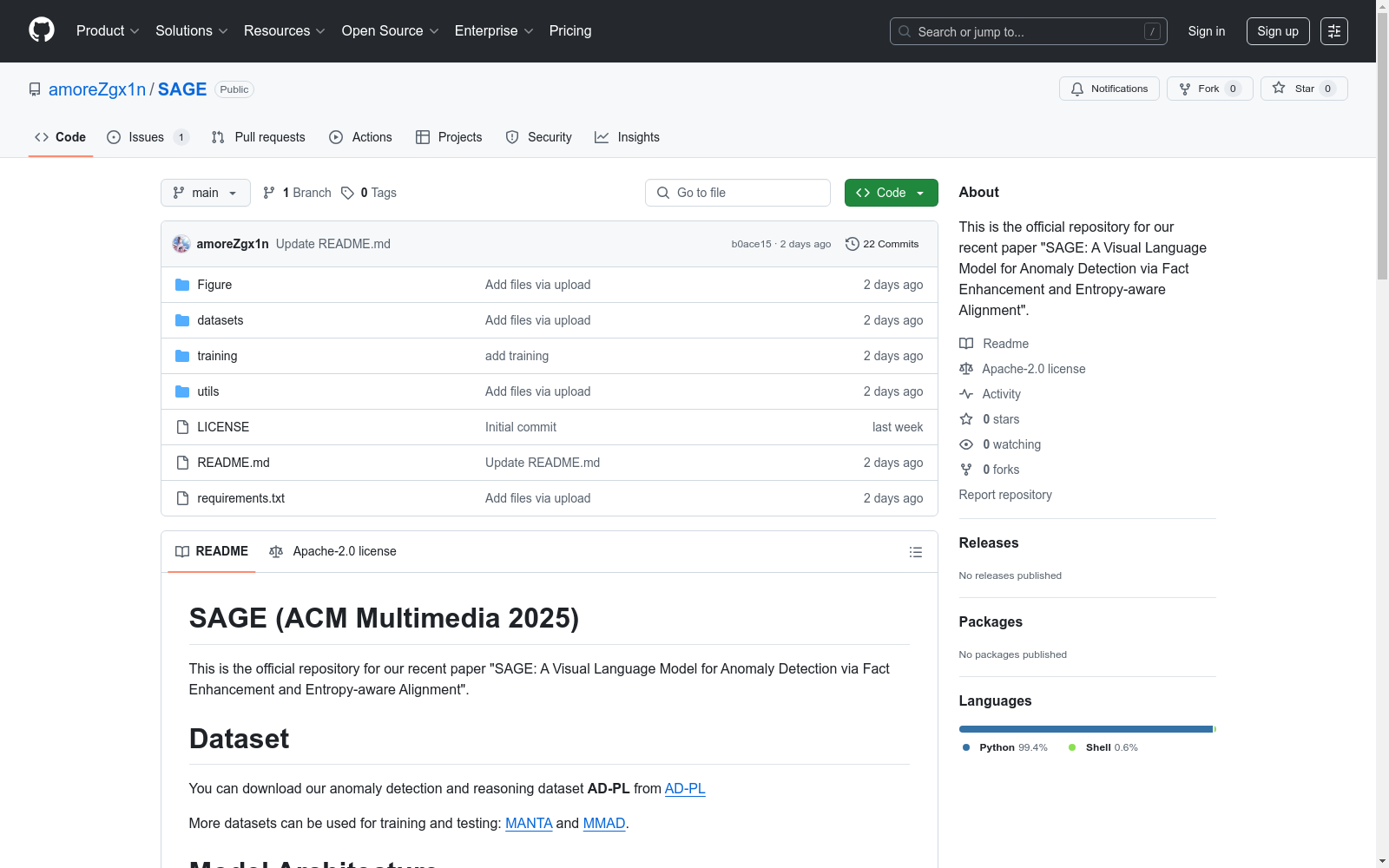Open the Issues tab

pos(148,137)
